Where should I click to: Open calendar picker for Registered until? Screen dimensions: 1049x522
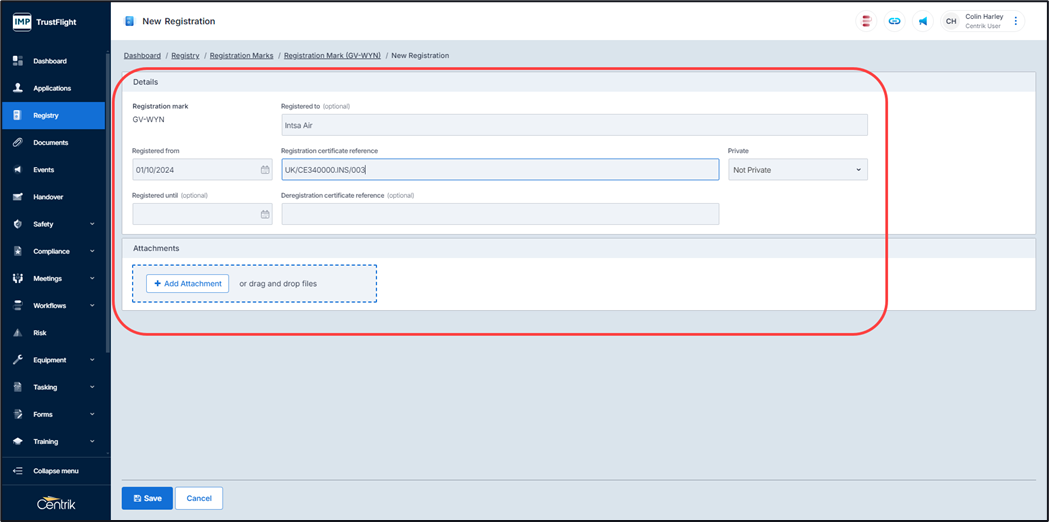[x=265, y=214]
